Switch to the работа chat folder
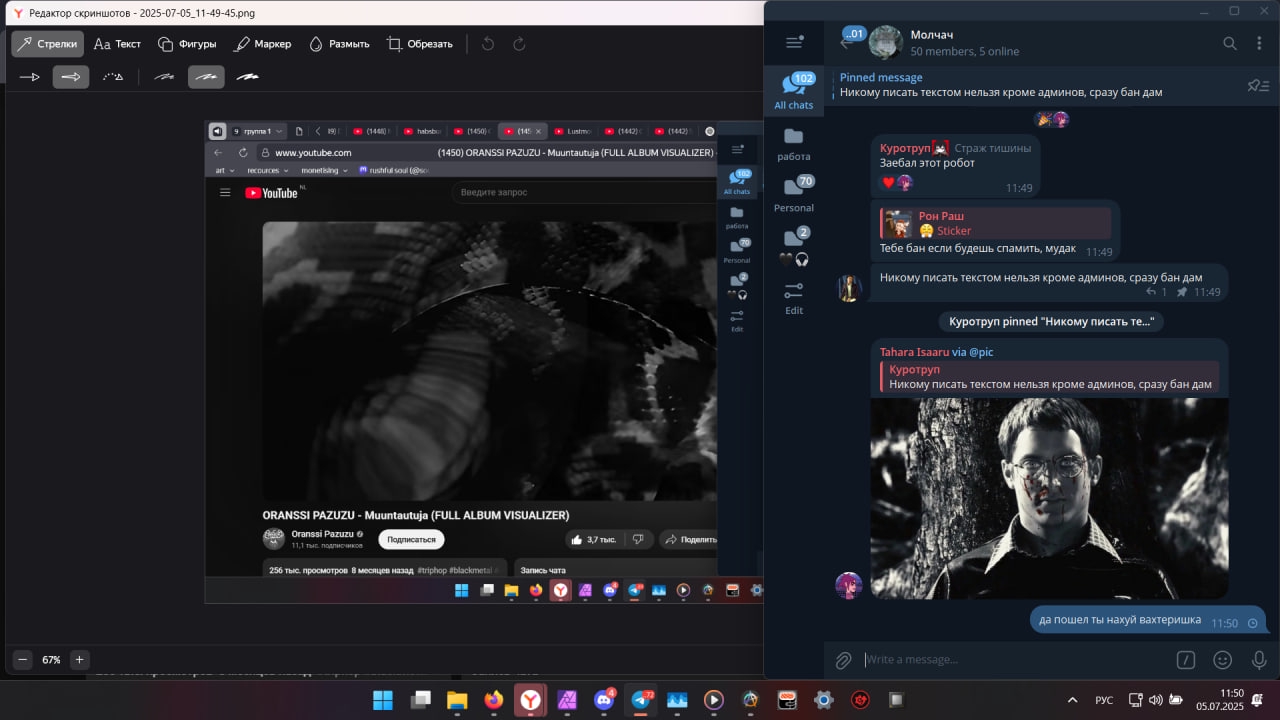The width and height of the screenshot is (1280, 720). coord(794,143)
